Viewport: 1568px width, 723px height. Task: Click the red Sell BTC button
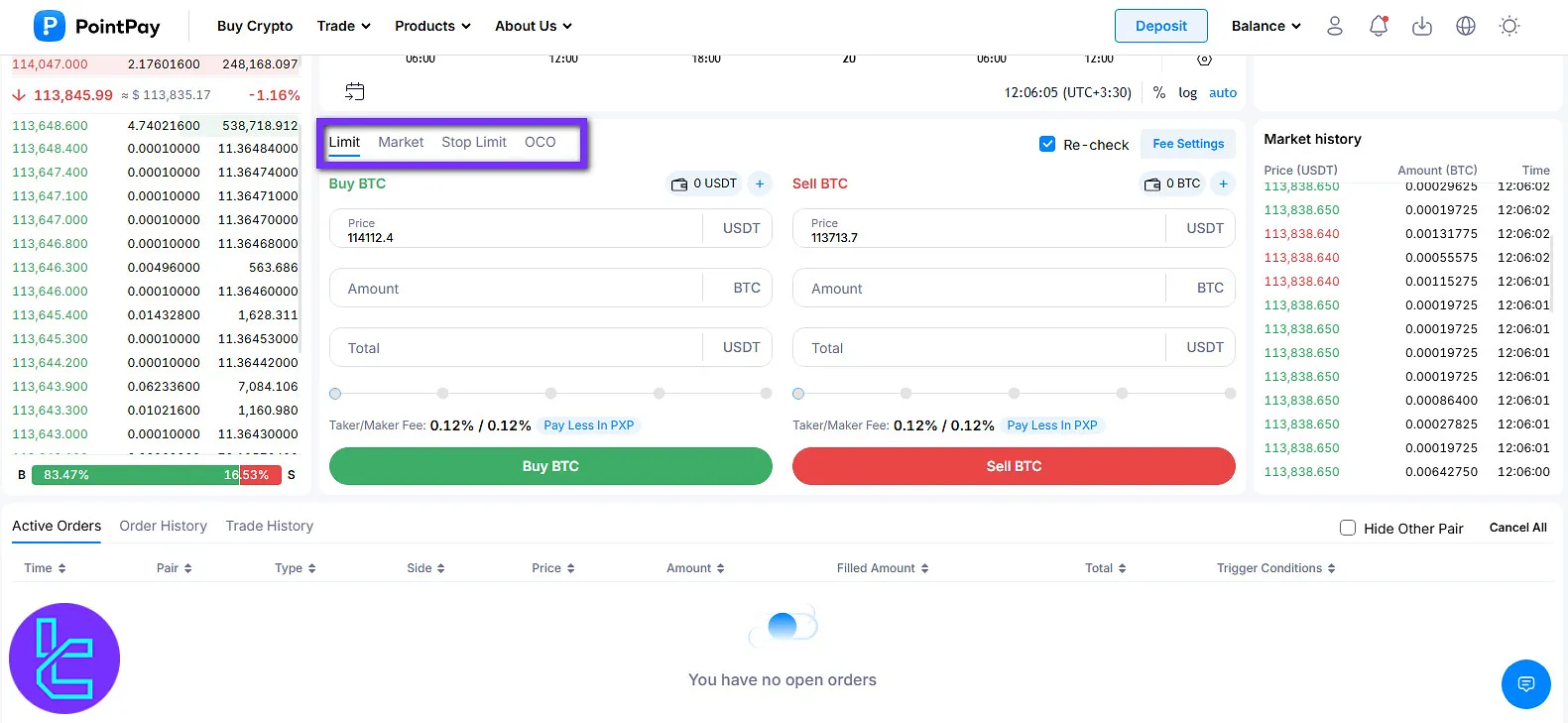[x=1014, y=466]
